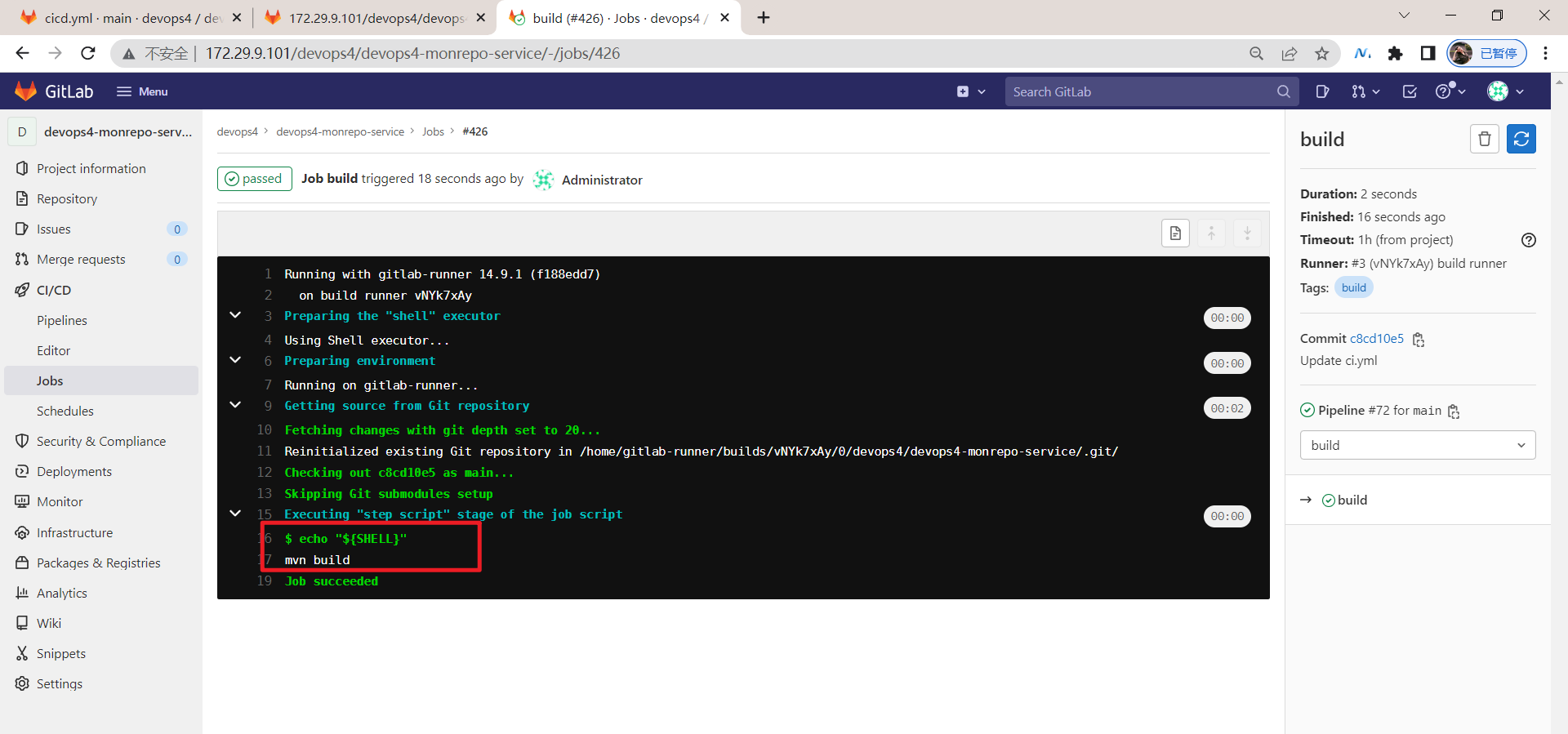Open the Issues icon in top navbar
This screenshot has height=734, width=1568.
[x=1323, y=91]
